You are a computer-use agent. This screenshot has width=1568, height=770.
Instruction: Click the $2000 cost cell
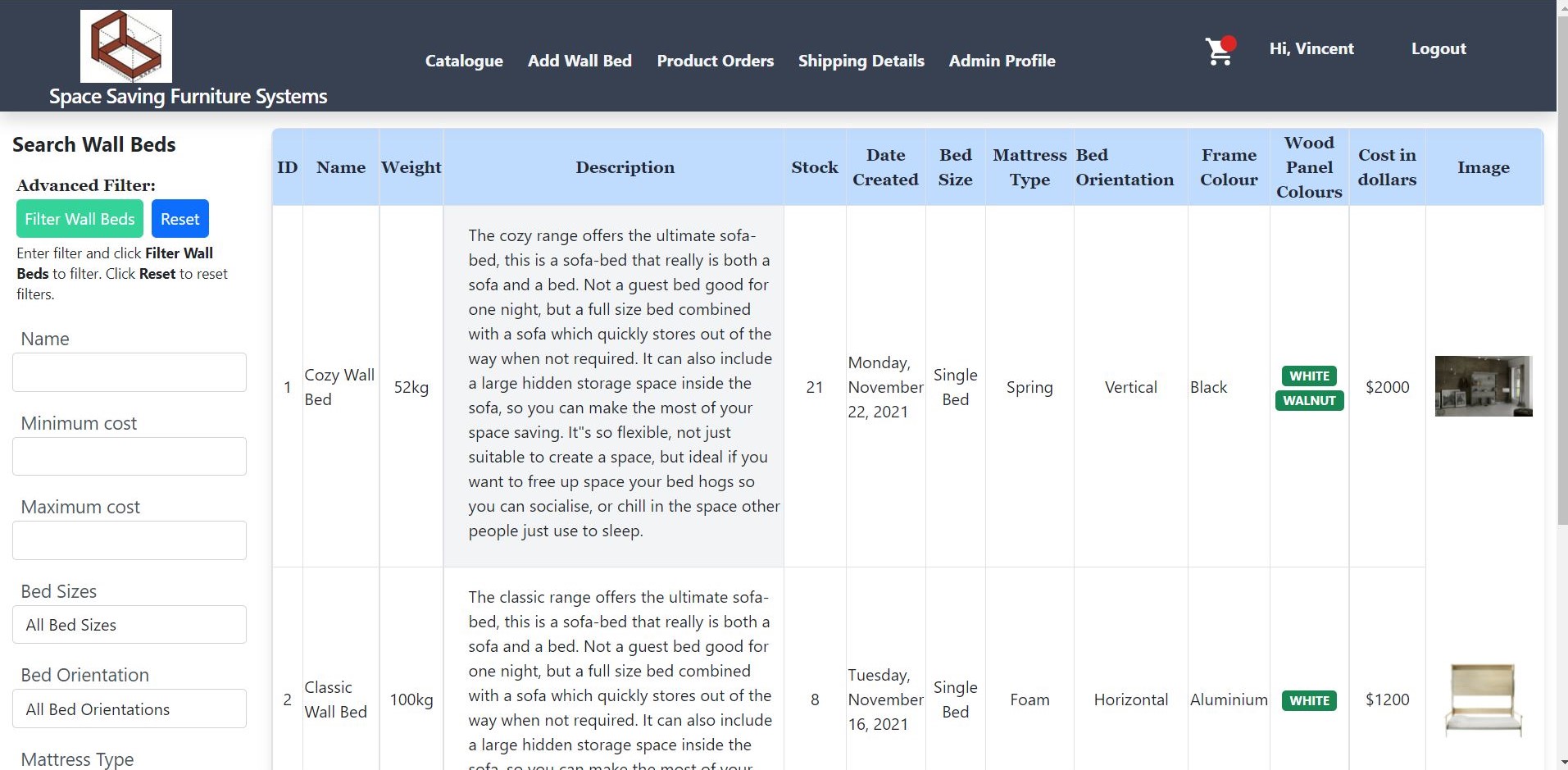tap(1387, 387)
